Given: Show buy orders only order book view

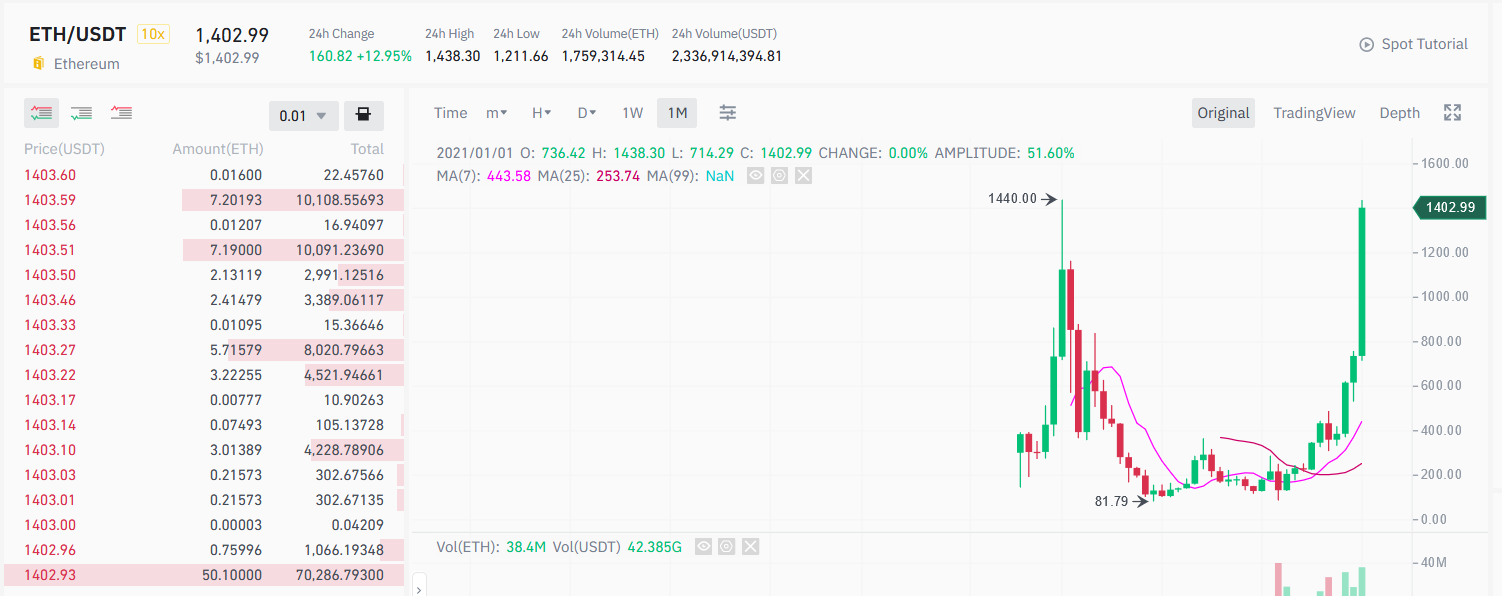Looking at the screenshot, I should (x=82, y=113).
